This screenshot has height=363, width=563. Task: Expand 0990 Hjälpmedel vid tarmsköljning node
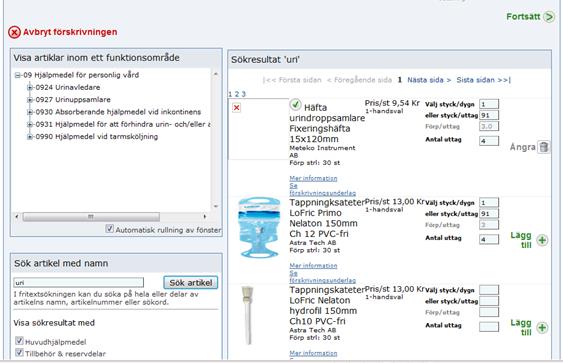(x=30, y=137)
